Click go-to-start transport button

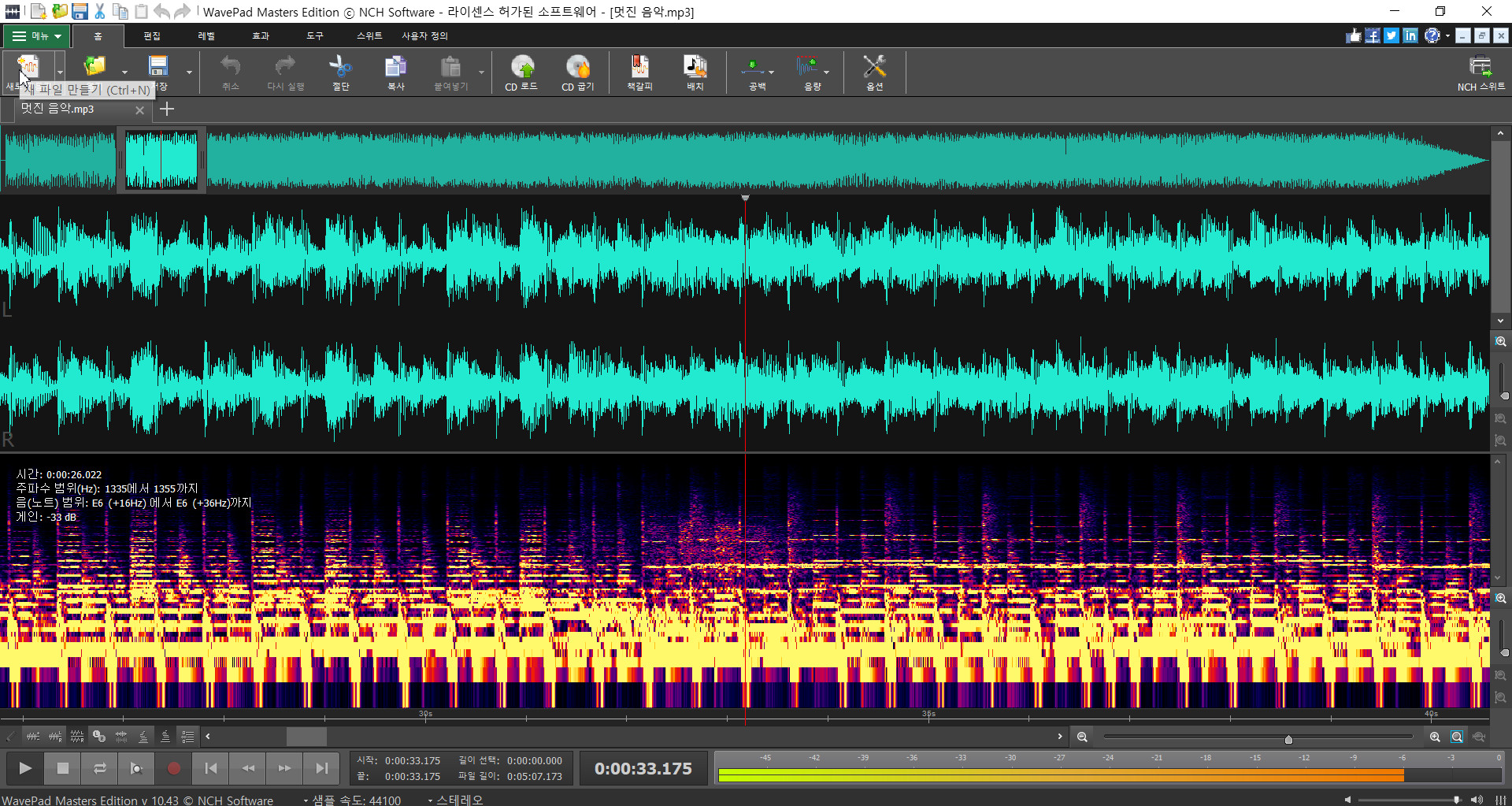coord(210,768)
